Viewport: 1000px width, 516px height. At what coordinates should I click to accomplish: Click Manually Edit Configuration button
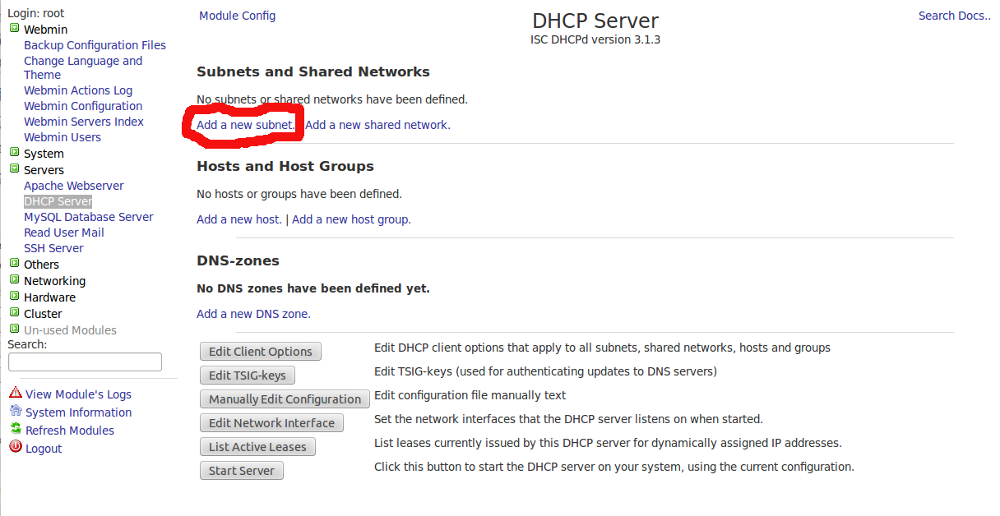tap(285, 399)
